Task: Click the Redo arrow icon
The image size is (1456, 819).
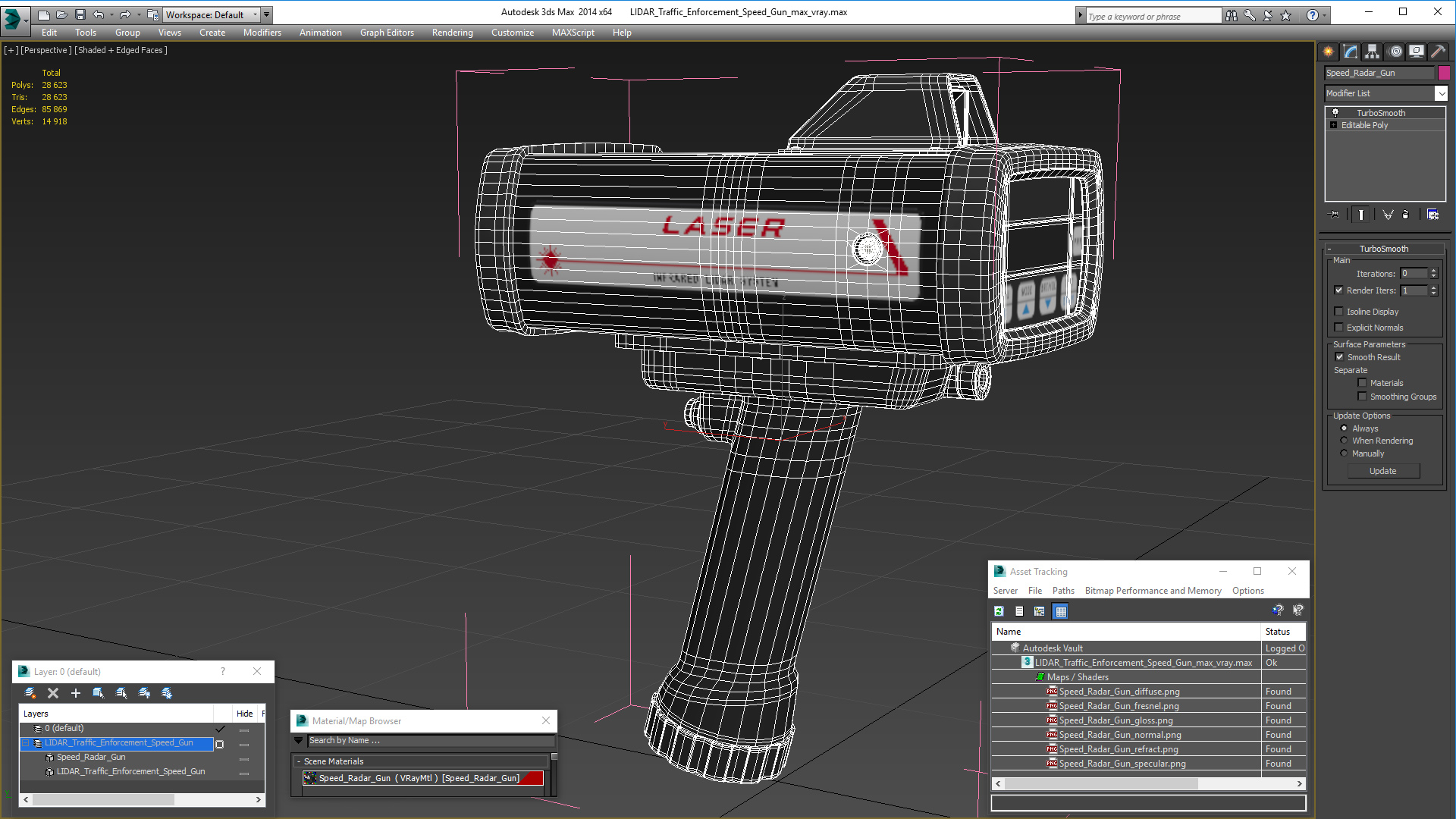Action: click(x=125, y=14)
